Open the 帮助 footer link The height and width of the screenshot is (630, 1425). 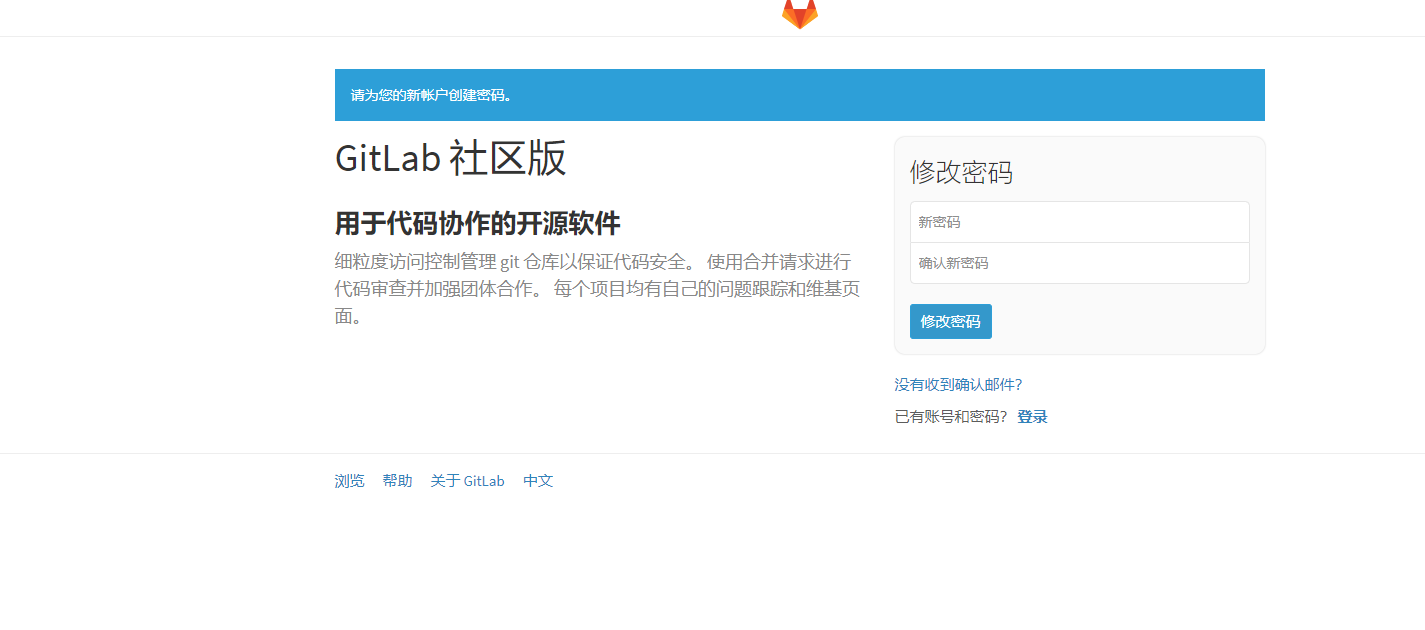[397, 481]
